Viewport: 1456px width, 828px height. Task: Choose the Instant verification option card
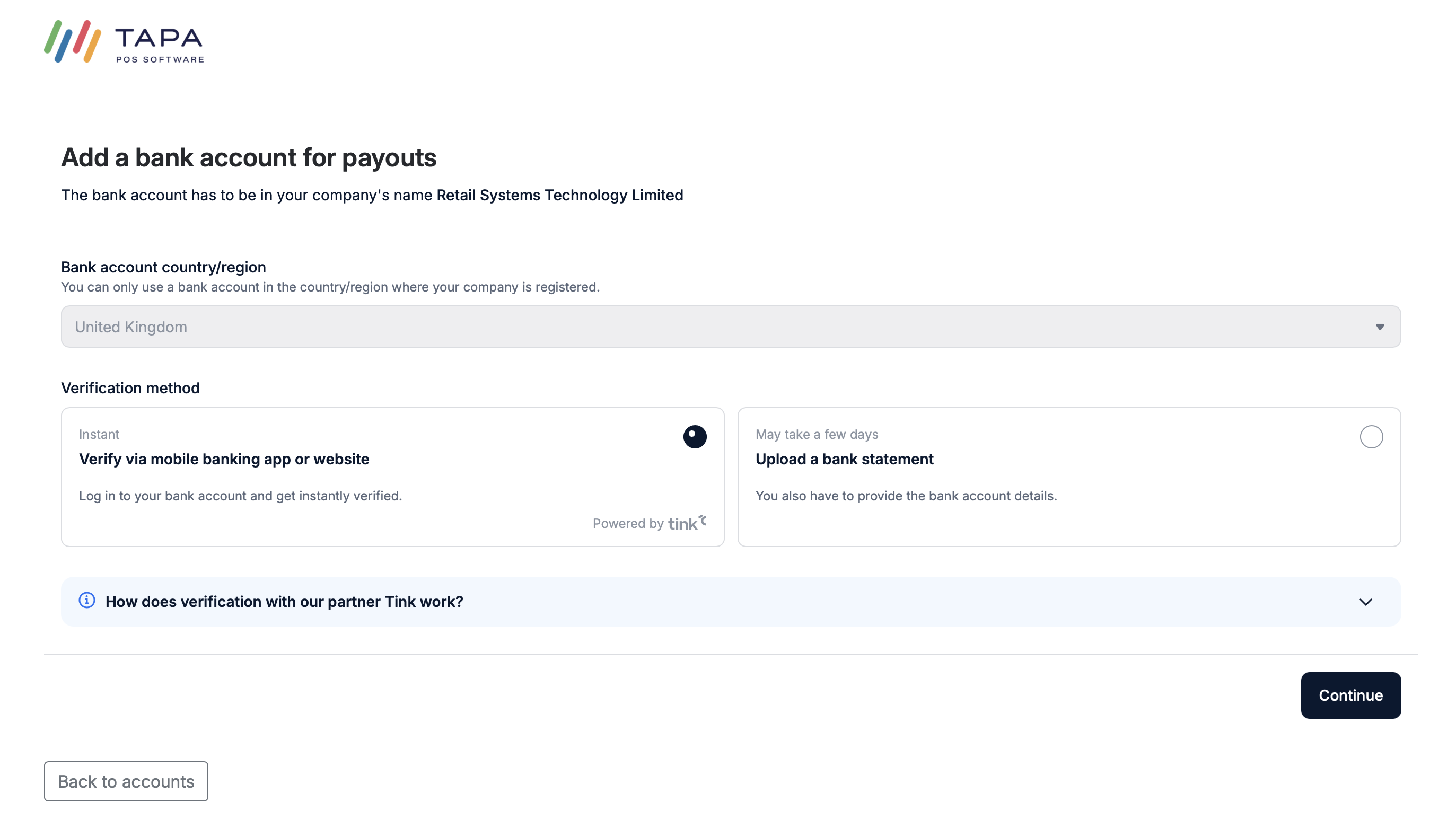pyautogui.click(x=392, y=478)
